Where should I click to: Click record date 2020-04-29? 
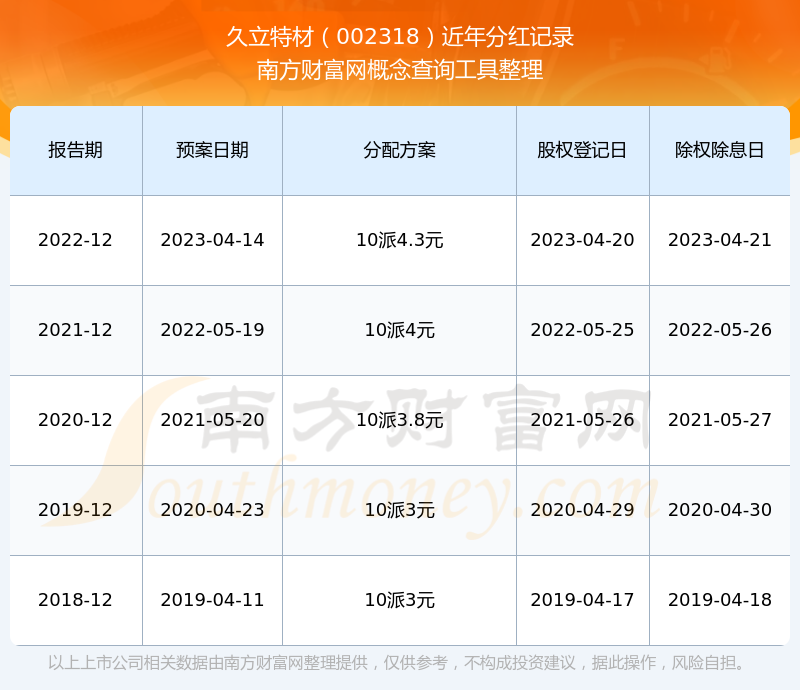(x=582, y=509)
